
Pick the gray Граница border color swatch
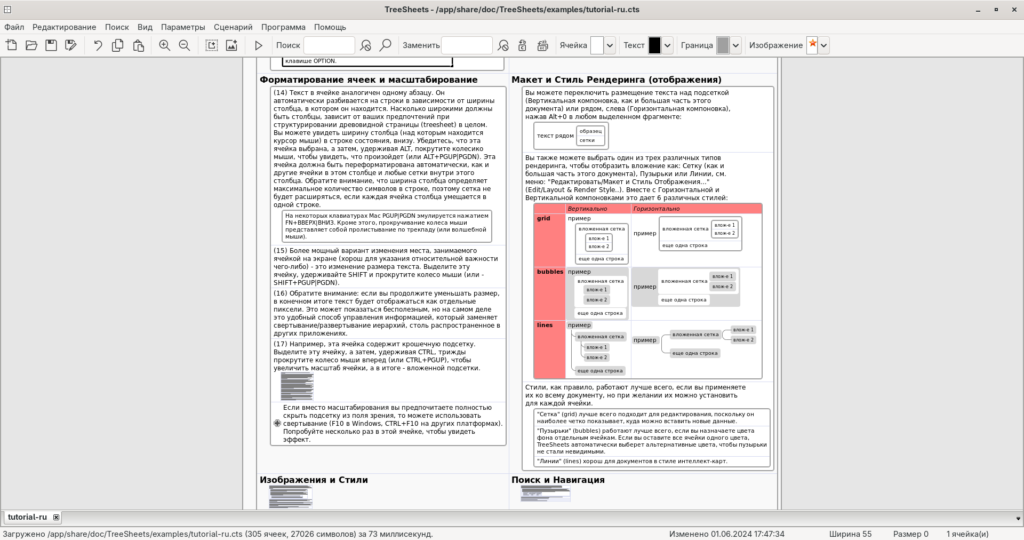coord(722,45)
